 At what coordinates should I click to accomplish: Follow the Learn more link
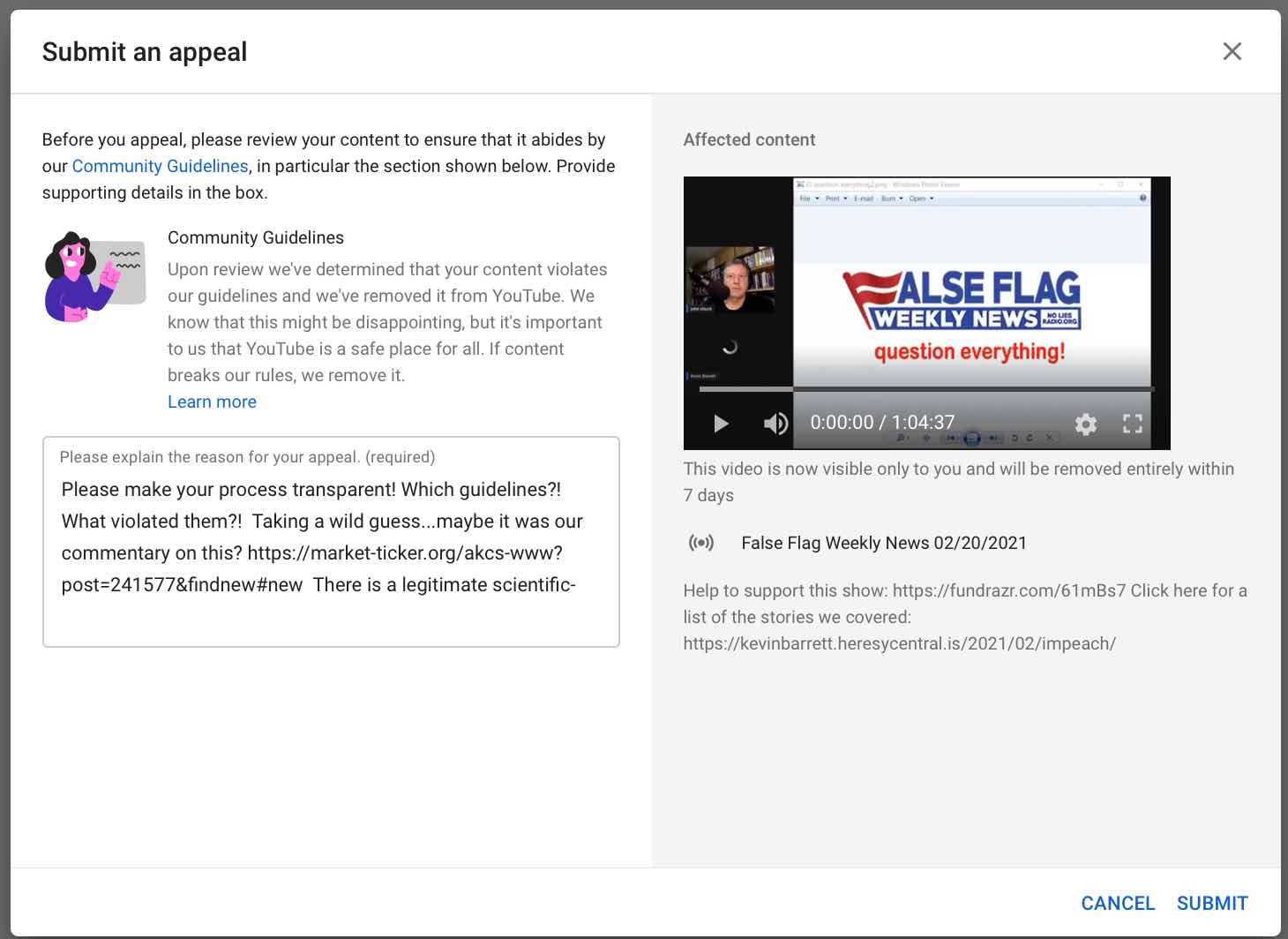212,402
